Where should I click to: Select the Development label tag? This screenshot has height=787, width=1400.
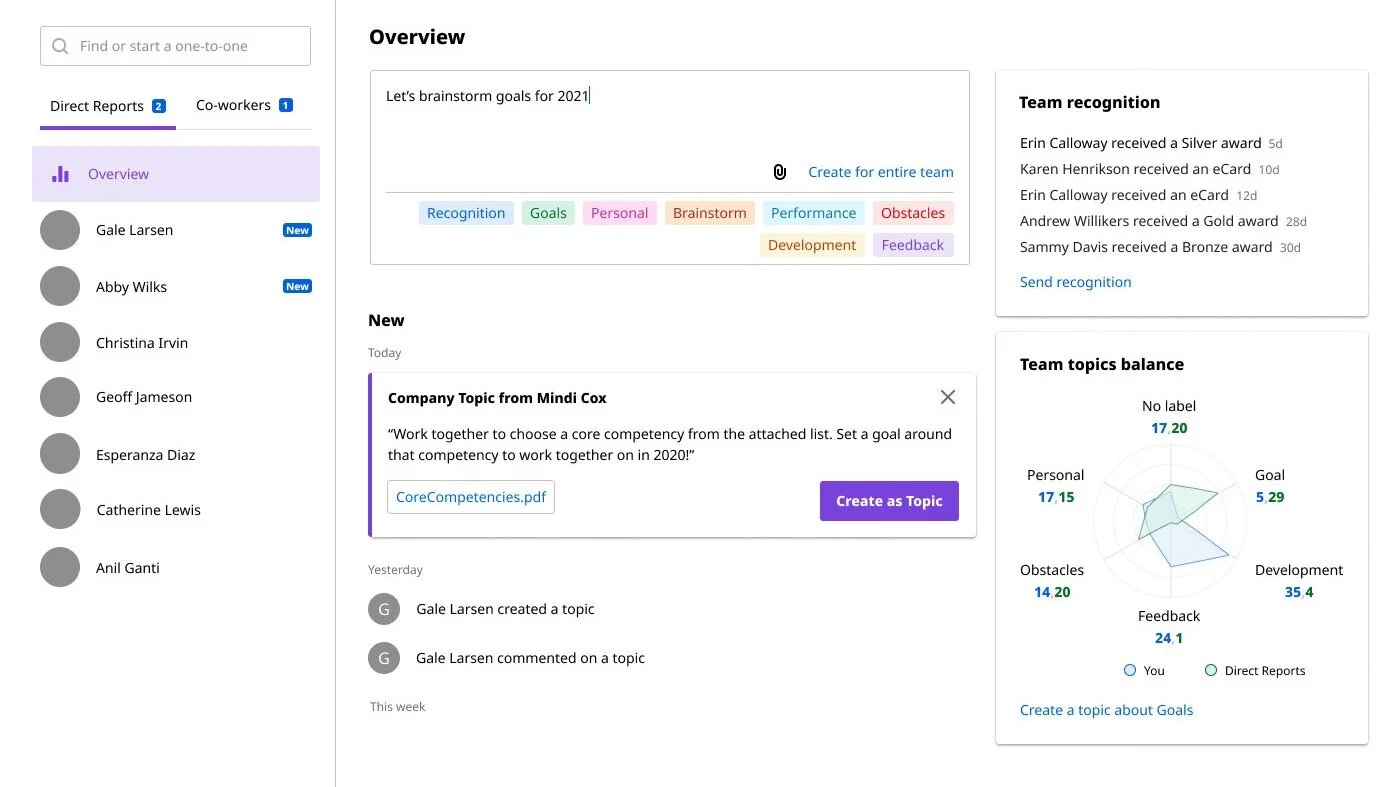coord(812,245)
